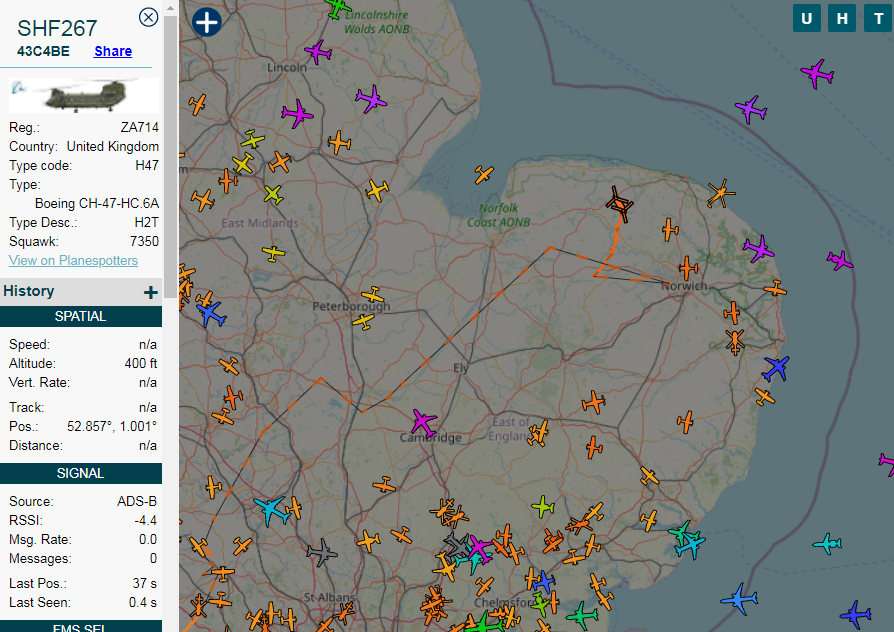Click the type code value H47
The image size is (894, 632).
[147, 165]
